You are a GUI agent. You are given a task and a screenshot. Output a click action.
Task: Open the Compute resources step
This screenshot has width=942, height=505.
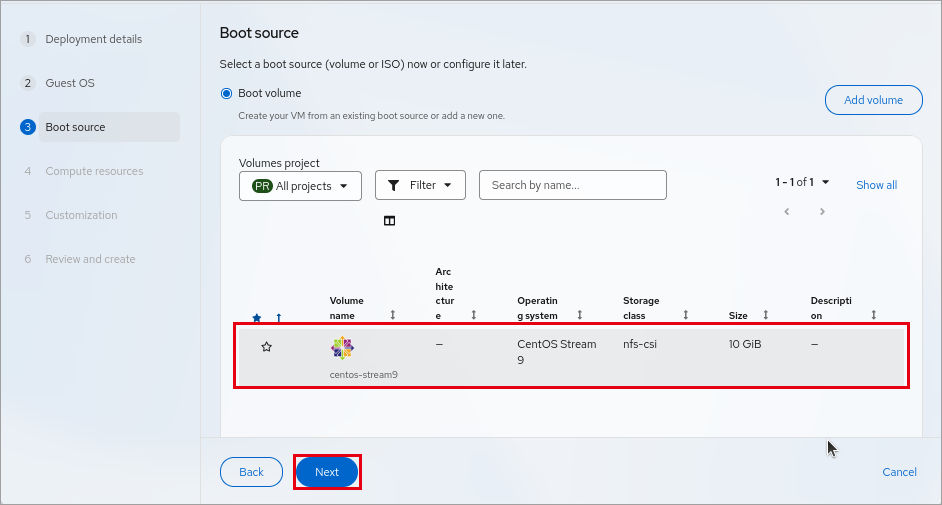[94, 171]
